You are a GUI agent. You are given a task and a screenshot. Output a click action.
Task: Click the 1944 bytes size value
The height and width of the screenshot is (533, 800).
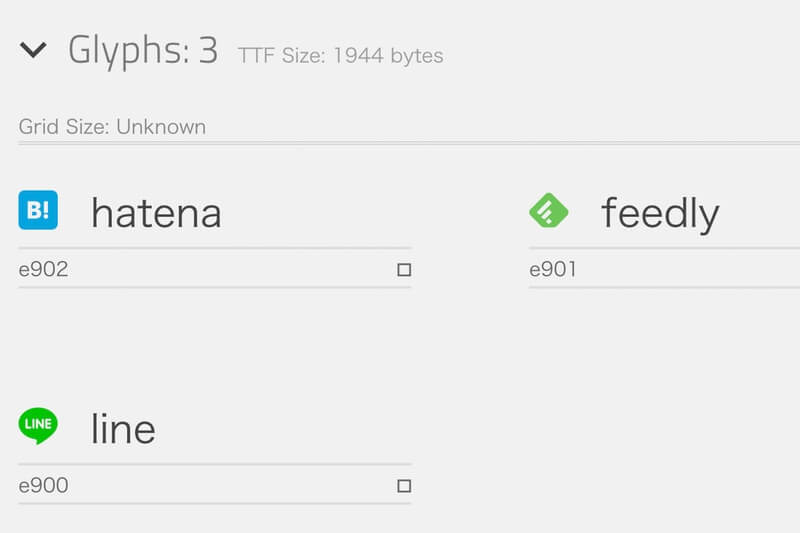point(388,56)
